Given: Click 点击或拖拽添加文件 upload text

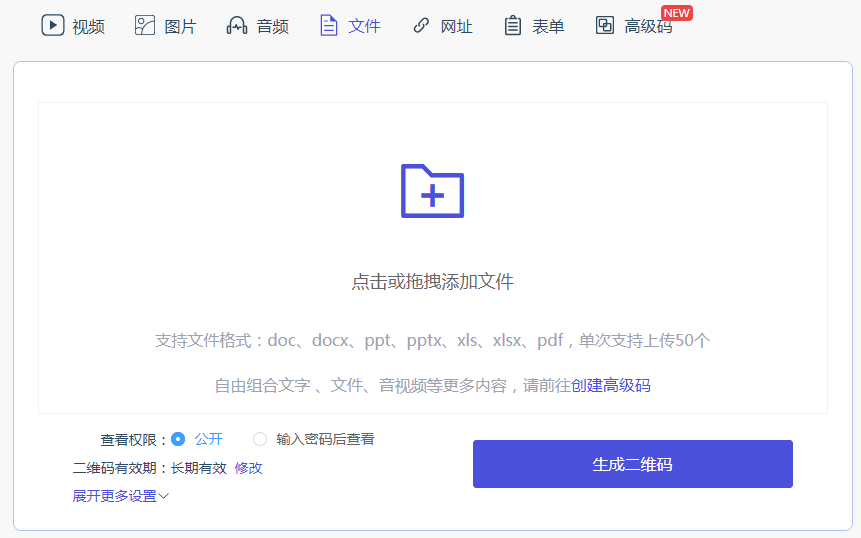Looking at the screenshot, I should tap(432, 282).
